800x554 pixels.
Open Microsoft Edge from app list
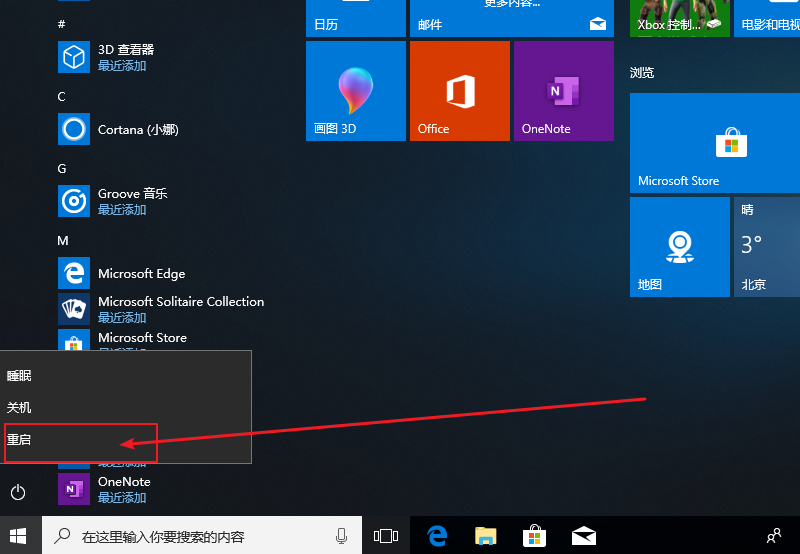click(140, 274)
